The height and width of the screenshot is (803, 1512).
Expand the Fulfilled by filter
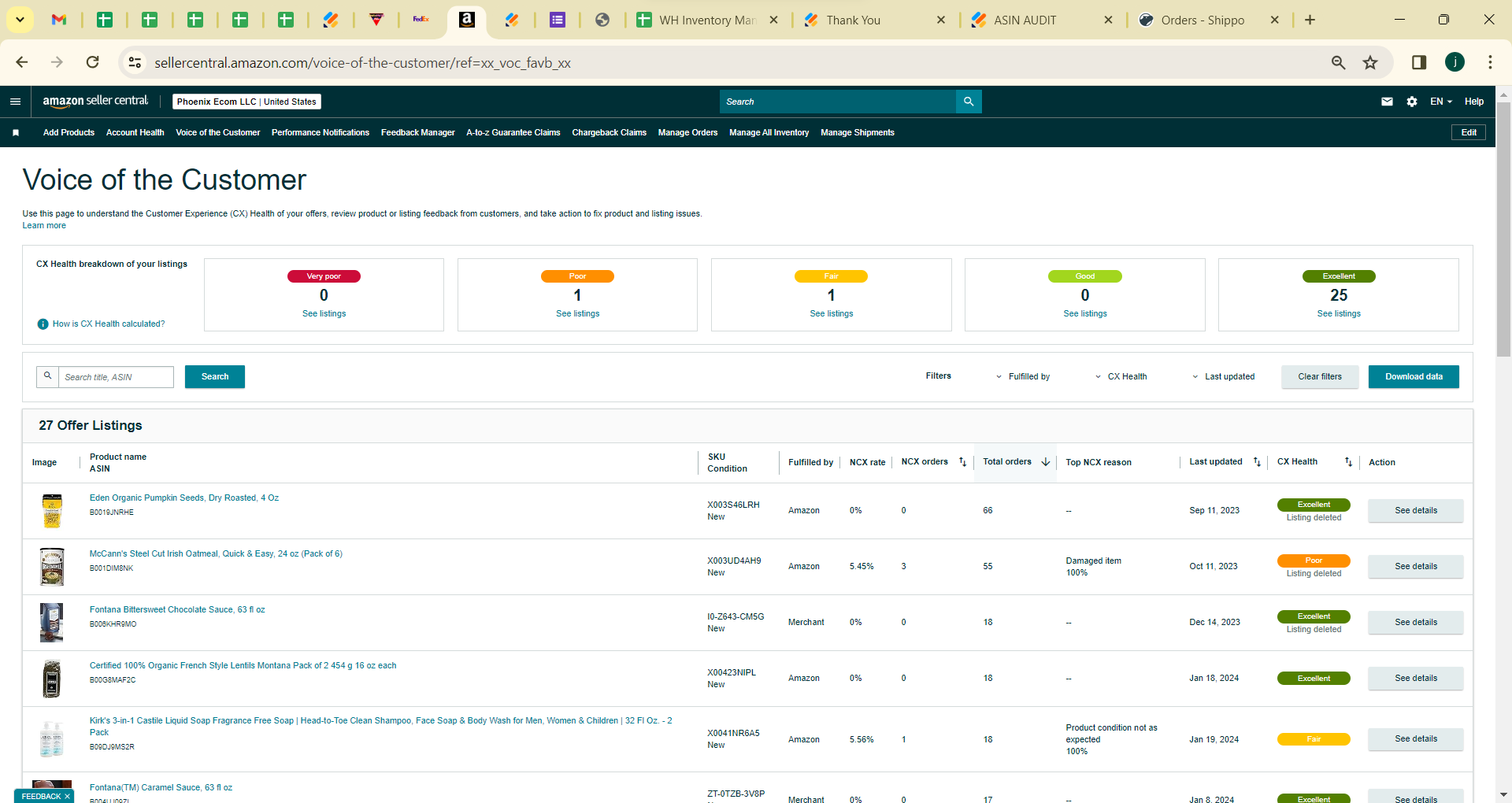pyautogui.click(x=1023, y=376)
